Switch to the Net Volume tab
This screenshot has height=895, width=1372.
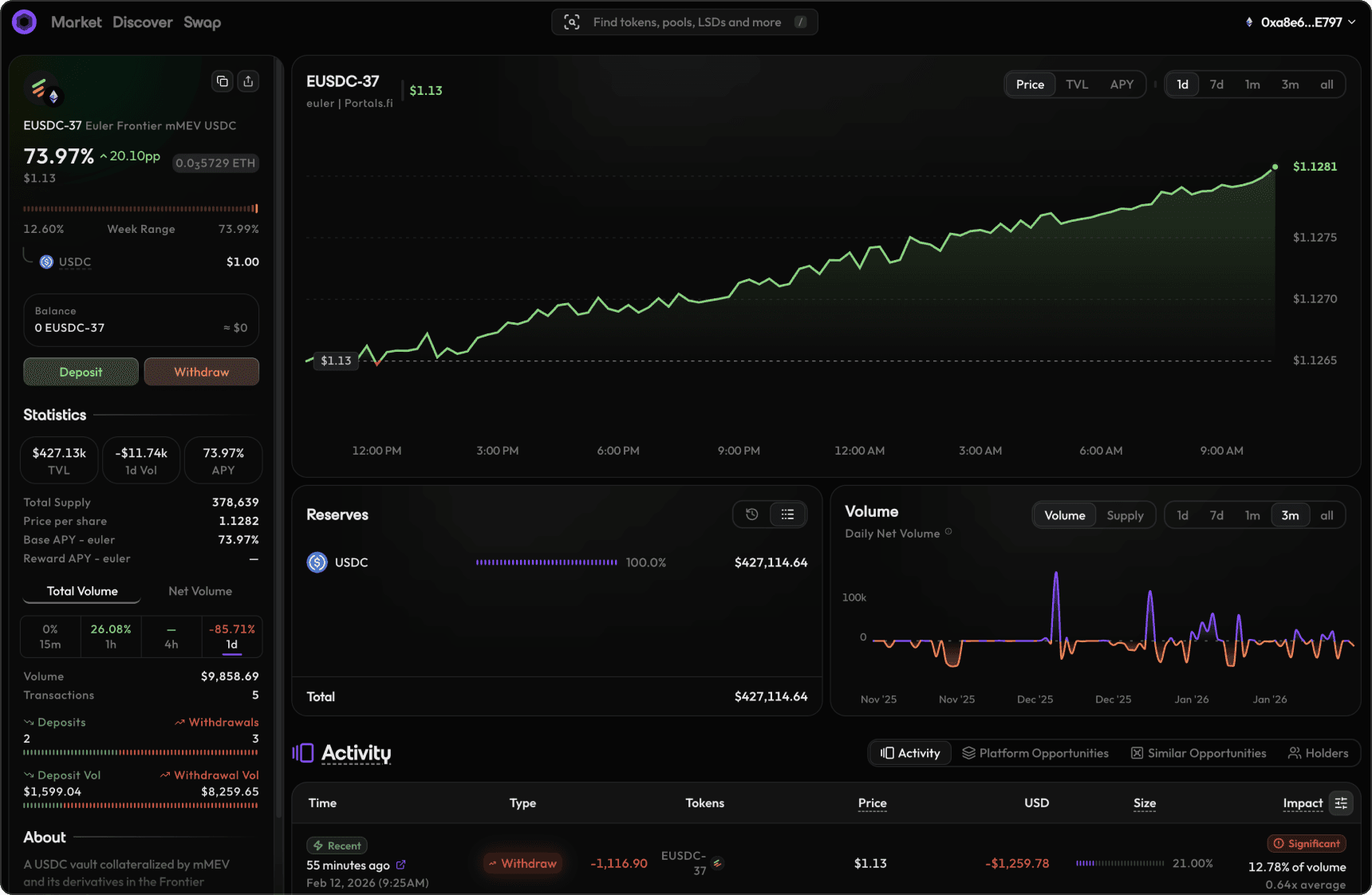click(200, 591)
